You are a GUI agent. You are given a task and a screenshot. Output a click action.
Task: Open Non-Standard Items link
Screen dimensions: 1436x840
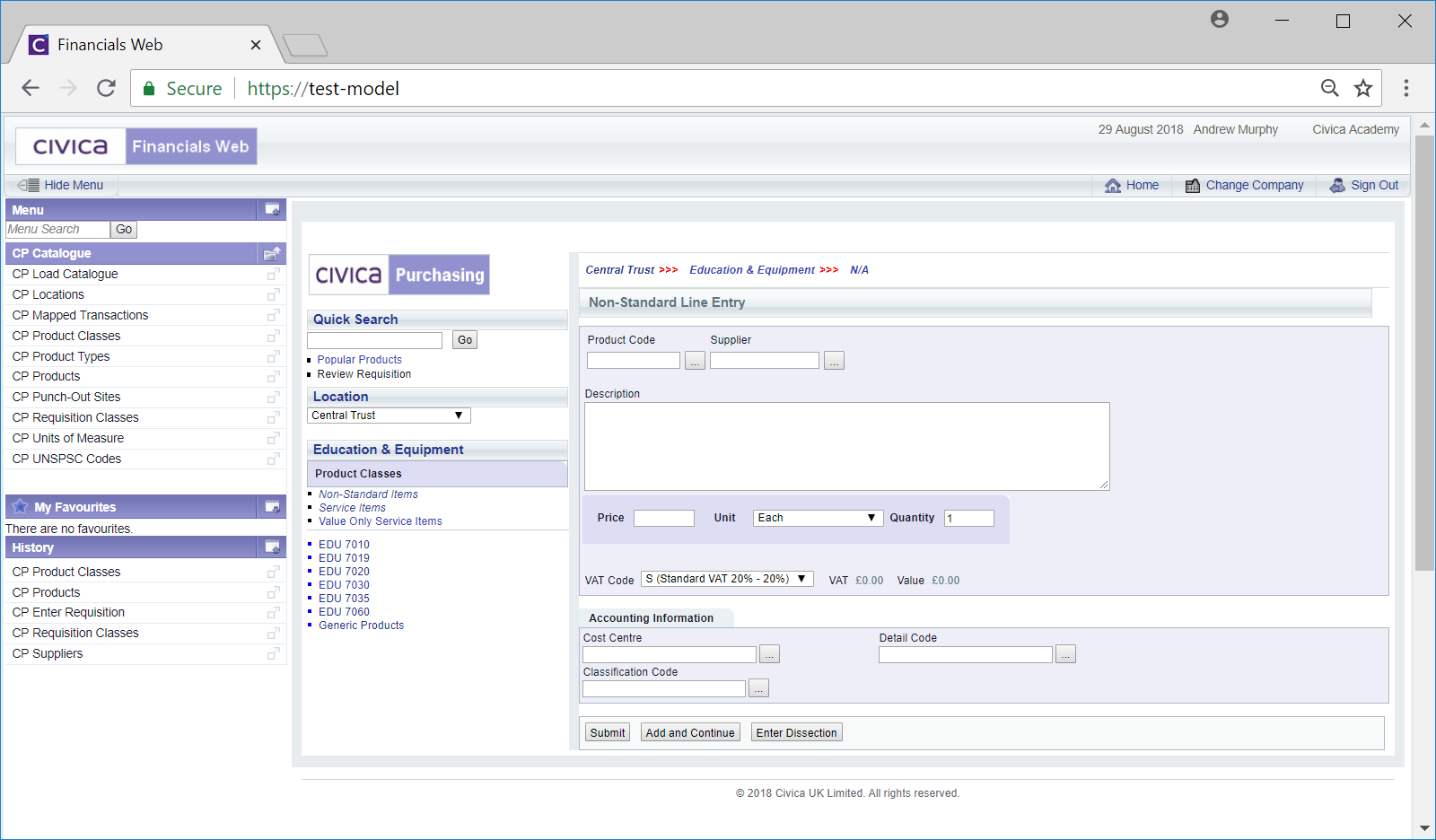368,494
